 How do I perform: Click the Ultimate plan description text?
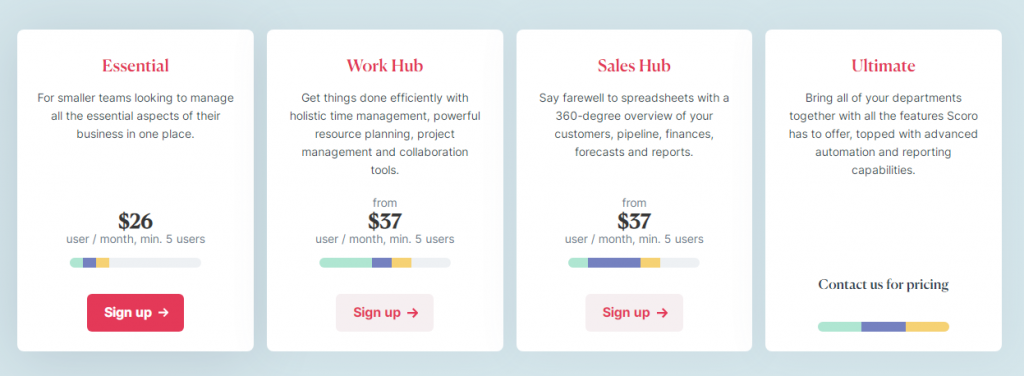point(884,134)
